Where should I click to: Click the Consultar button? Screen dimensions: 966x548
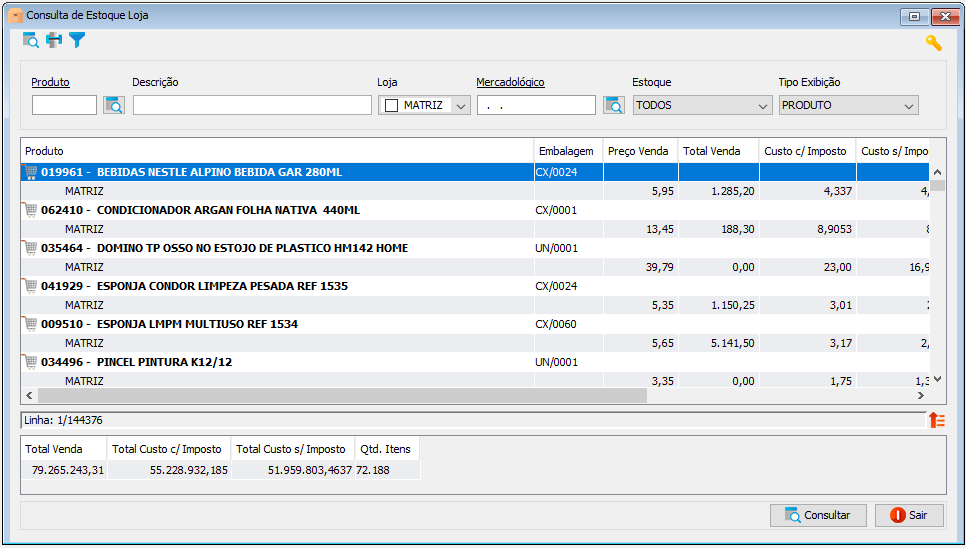click(818, 515)
